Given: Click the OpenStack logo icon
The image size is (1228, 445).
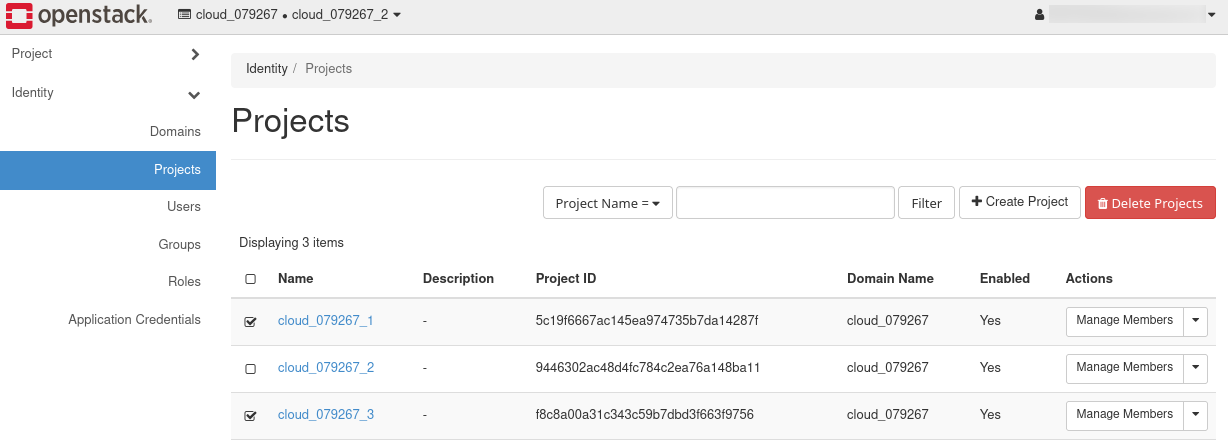Looking at the screenshot, I should [19, 15].
